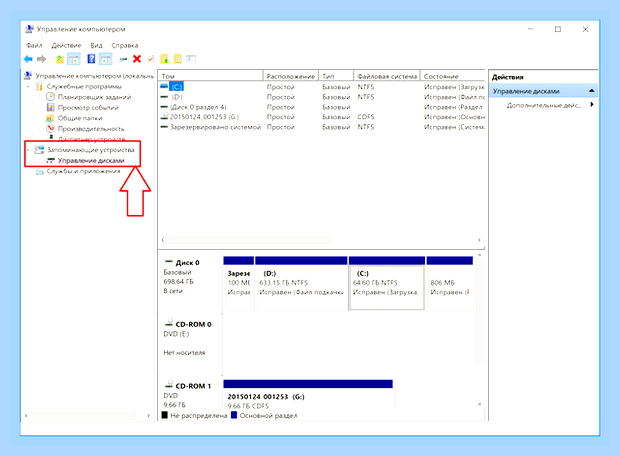Select the (D:) volume row
620x456 pixels.
322,96
